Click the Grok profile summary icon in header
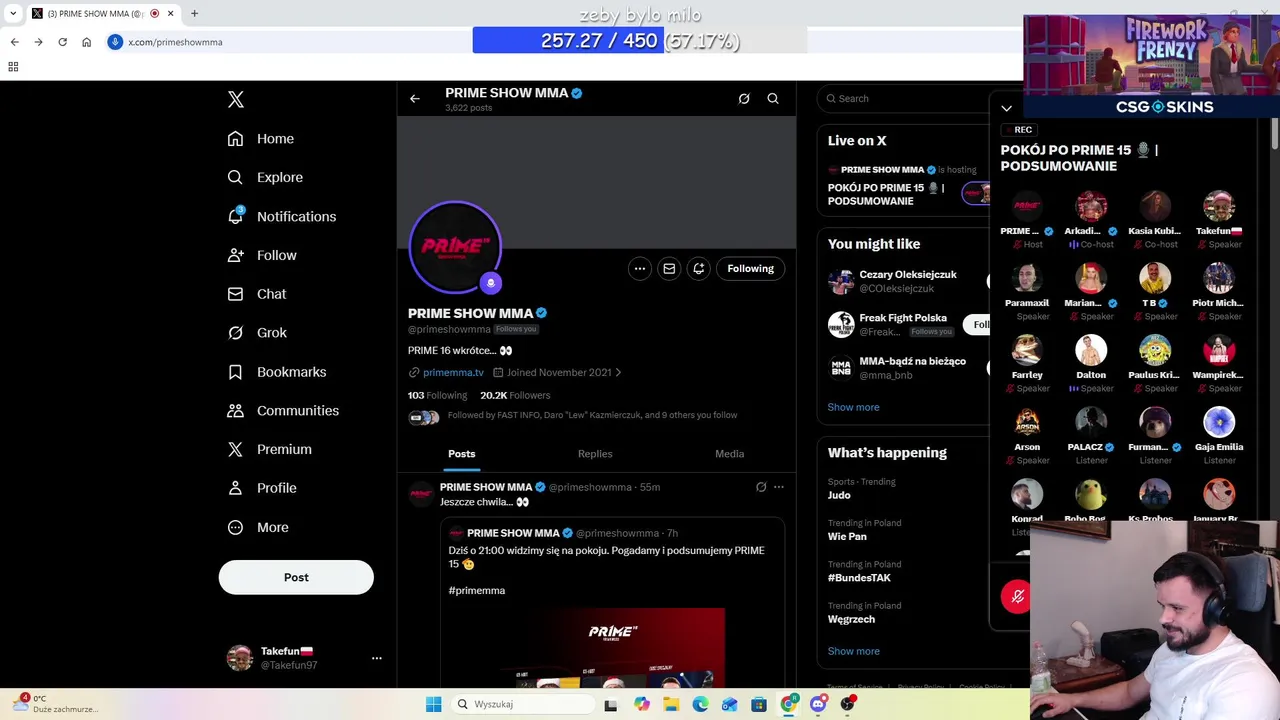The image size is (1280, 720). 744,99
